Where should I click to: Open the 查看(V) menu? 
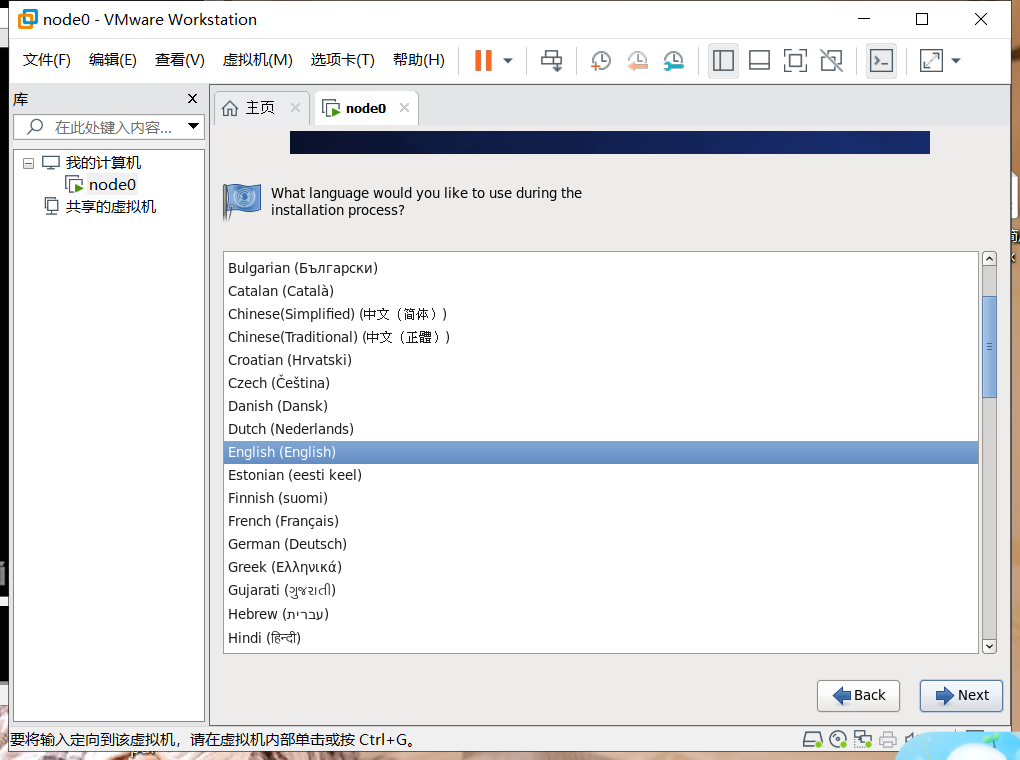pos(180,60)
